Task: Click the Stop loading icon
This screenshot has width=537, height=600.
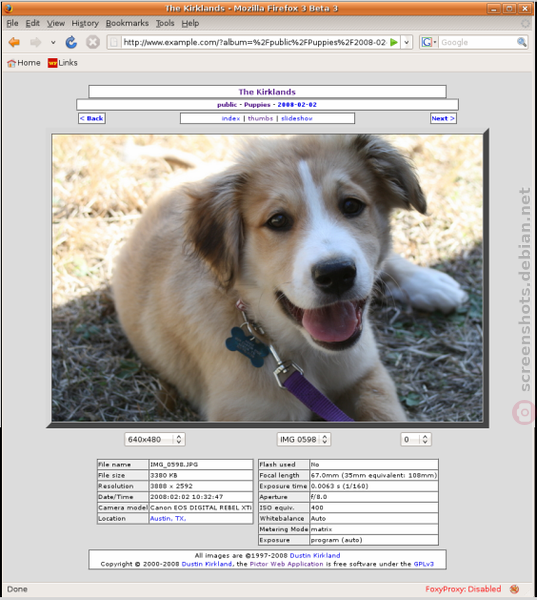Action: pos(93,42)
